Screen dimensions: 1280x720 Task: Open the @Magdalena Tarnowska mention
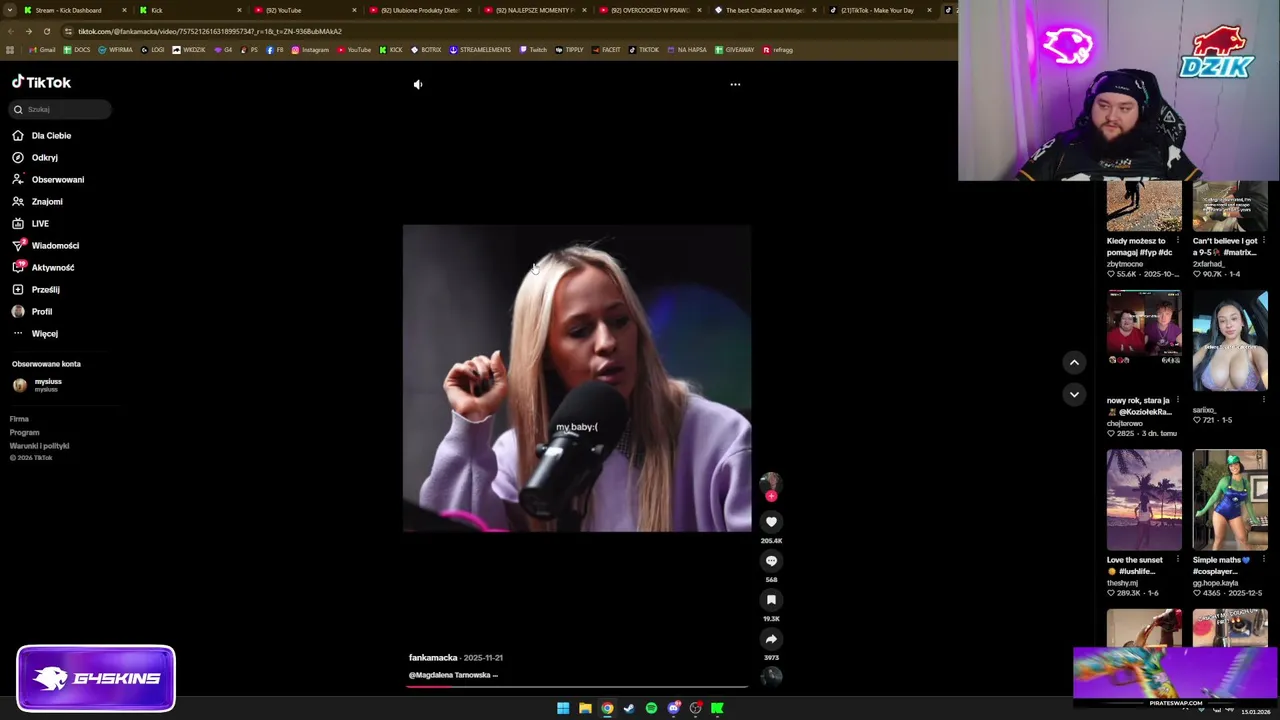tap(451, 675)
